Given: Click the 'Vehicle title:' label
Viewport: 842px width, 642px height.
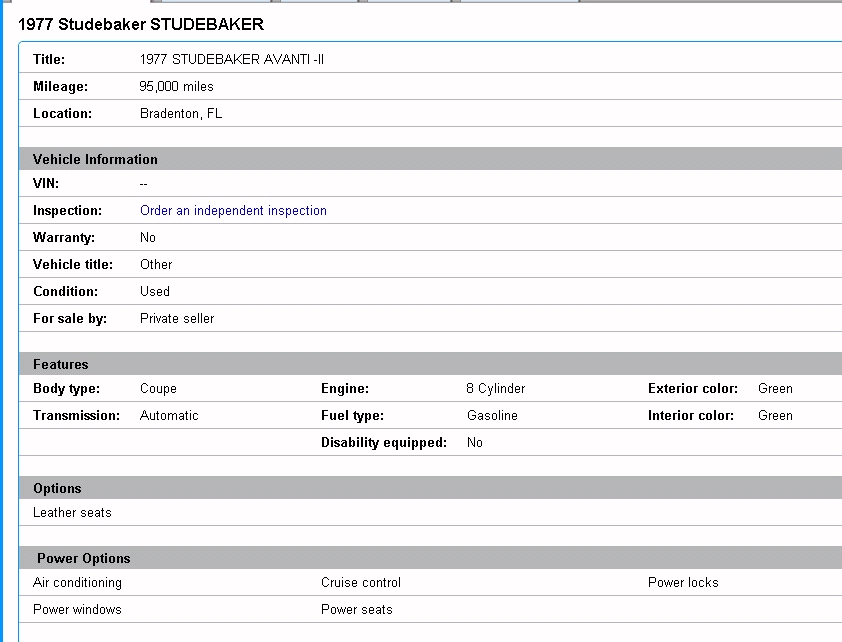Looking at the screenshot, I should tap(73, 264).
